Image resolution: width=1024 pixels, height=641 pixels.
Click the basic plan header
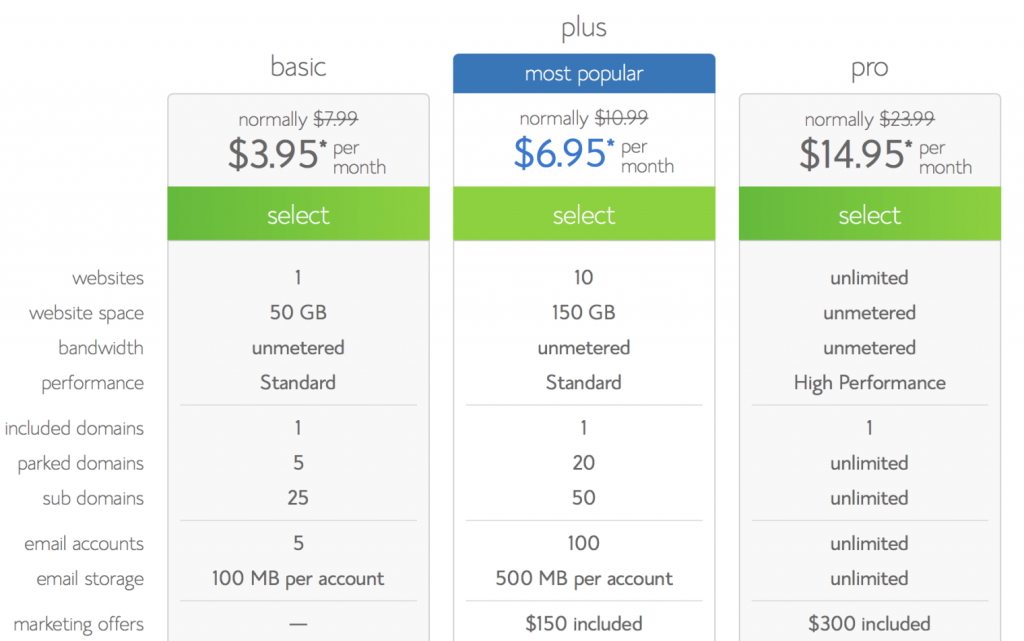tap(298, 67)
